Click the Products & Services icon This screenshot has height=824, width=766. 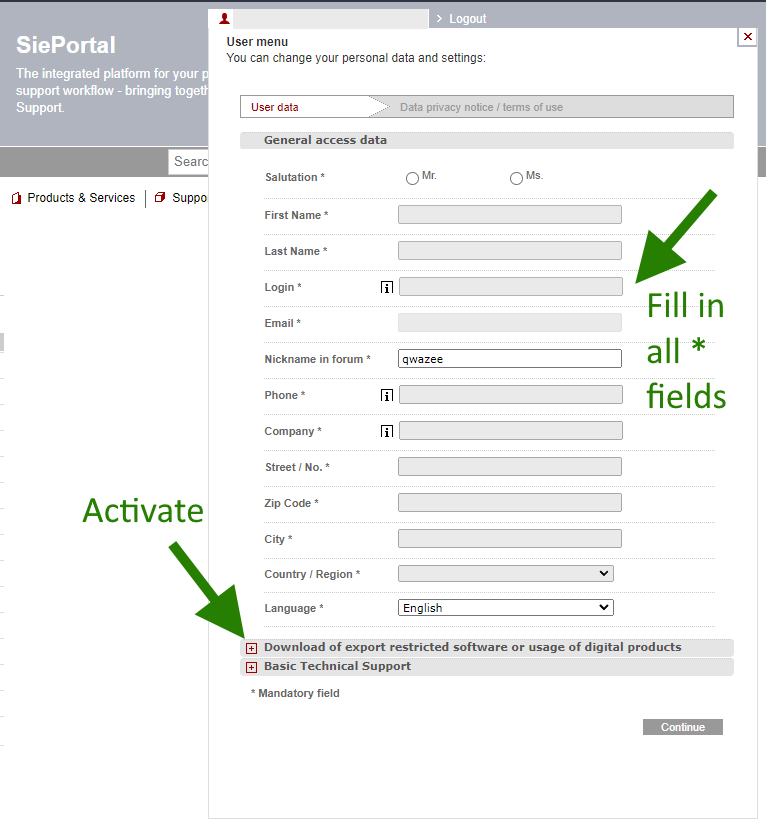pyautogui.click(x=16, y=198)
